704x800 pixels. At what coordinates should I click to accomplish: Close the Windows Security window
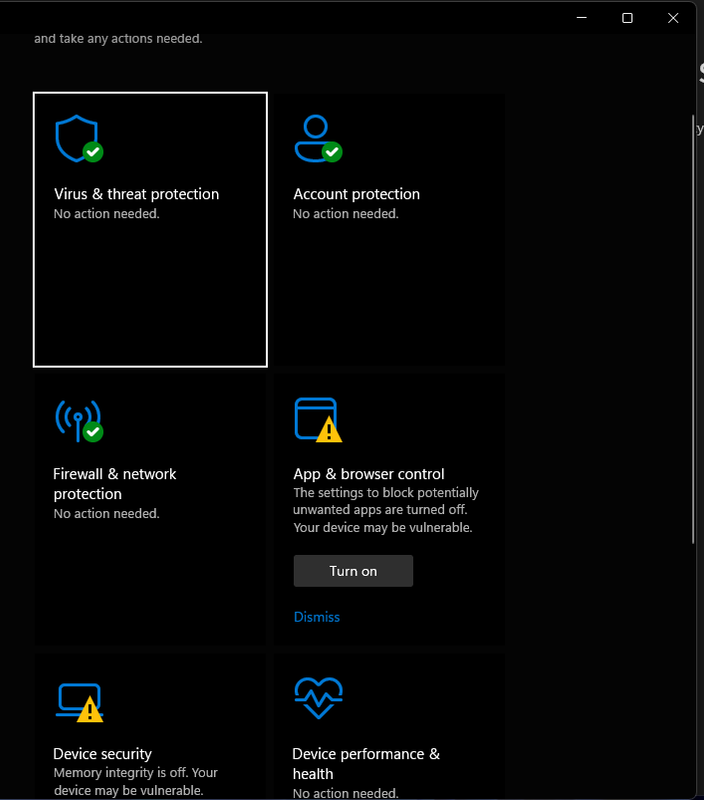(x=673, y=18)
